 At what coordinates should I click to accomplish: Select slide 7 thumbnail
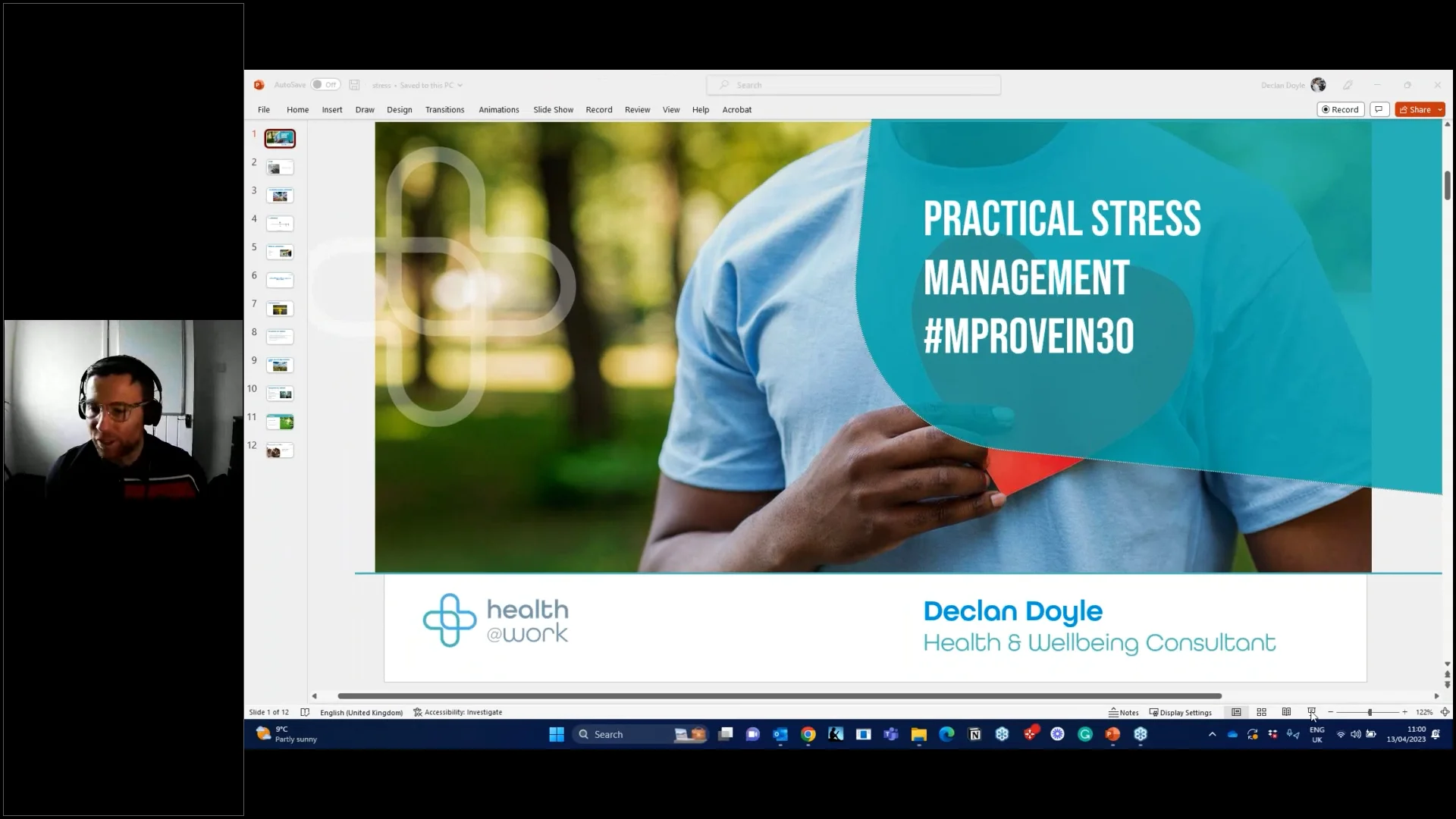tap(280, 309)
